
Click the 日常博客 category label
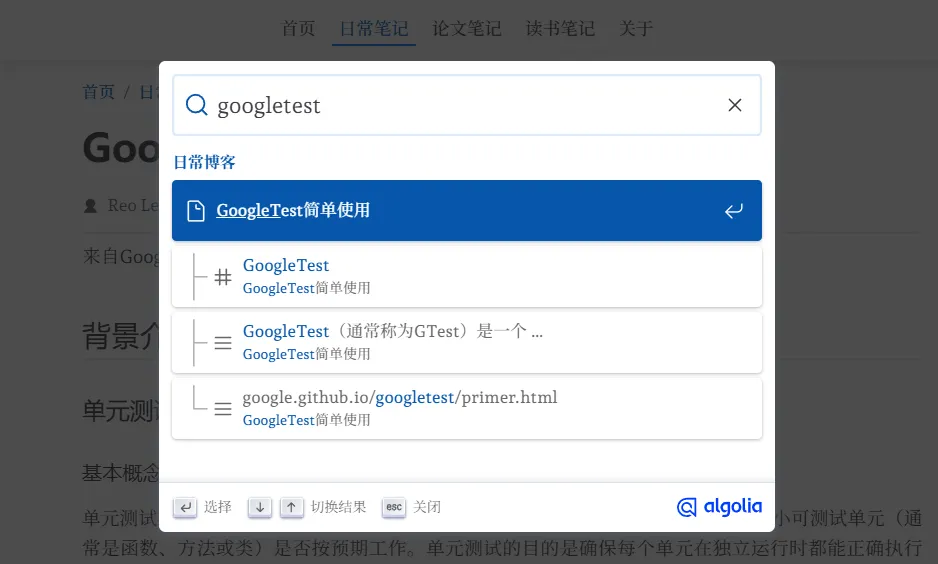[205, 162]
